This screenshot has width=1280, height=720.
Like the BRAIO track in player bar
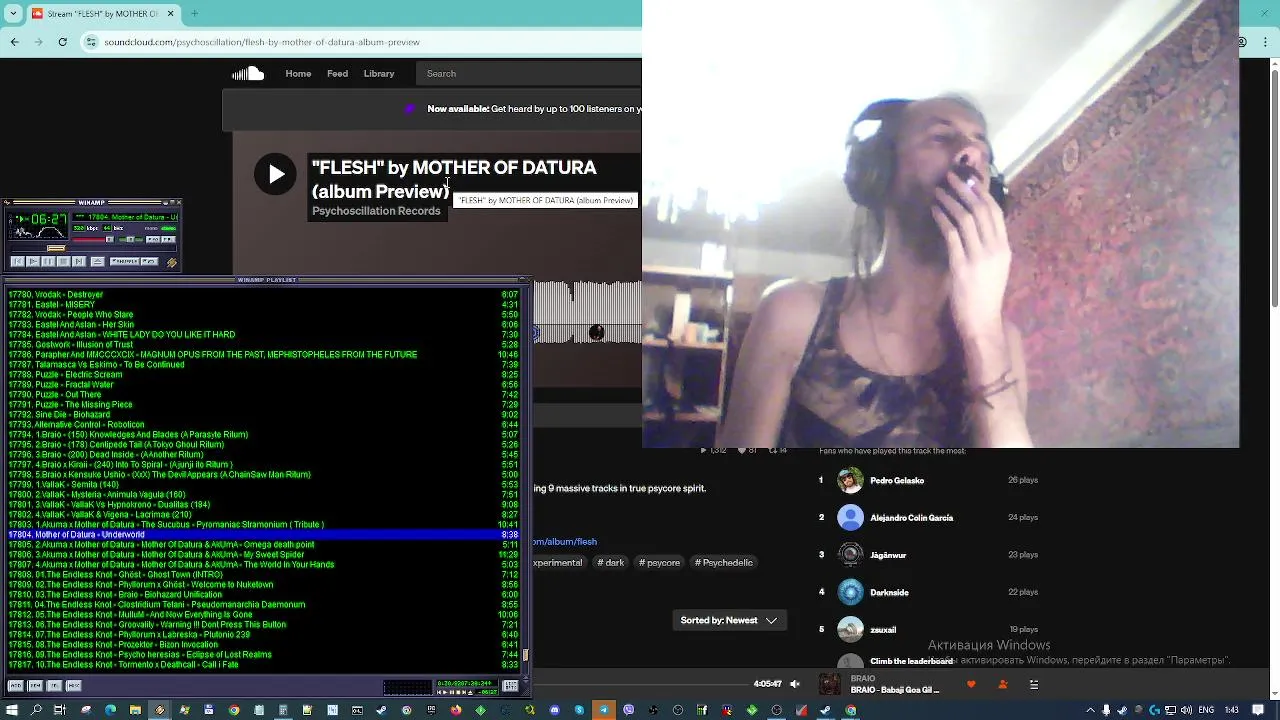[x=971, y=684]
